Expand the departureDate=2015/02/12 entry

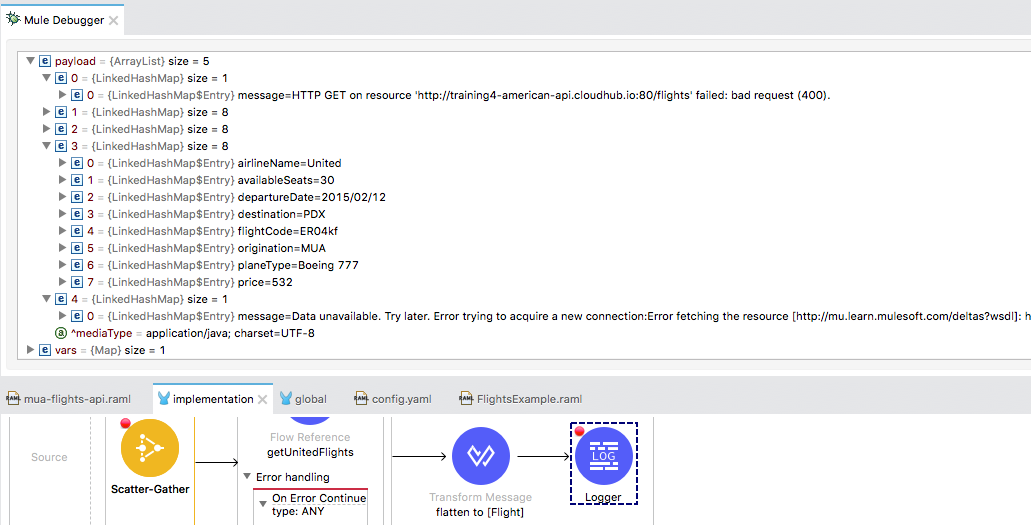tap(63, 197)
